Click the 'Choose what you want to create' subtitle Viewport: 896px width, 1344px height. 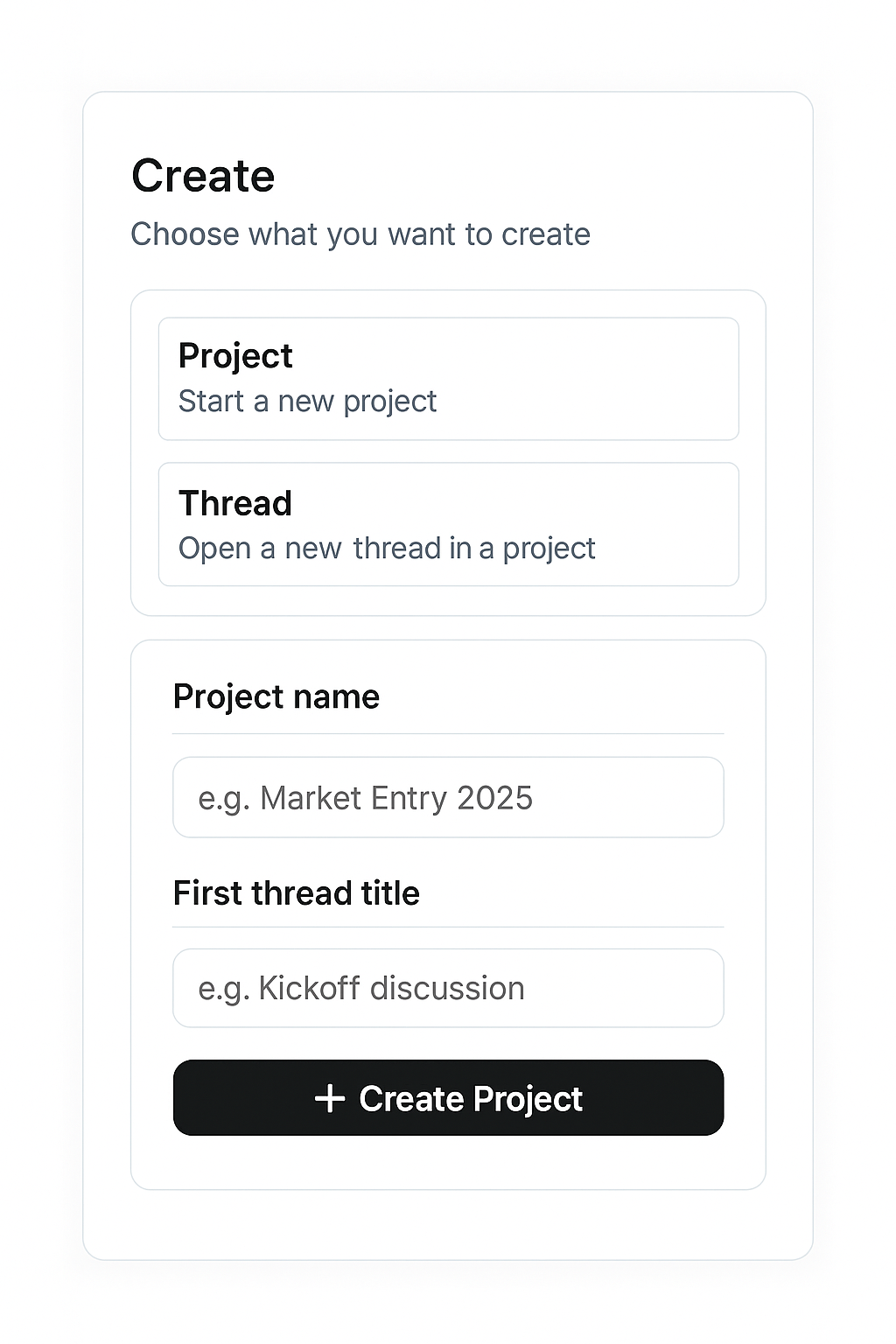coord(360,234)
